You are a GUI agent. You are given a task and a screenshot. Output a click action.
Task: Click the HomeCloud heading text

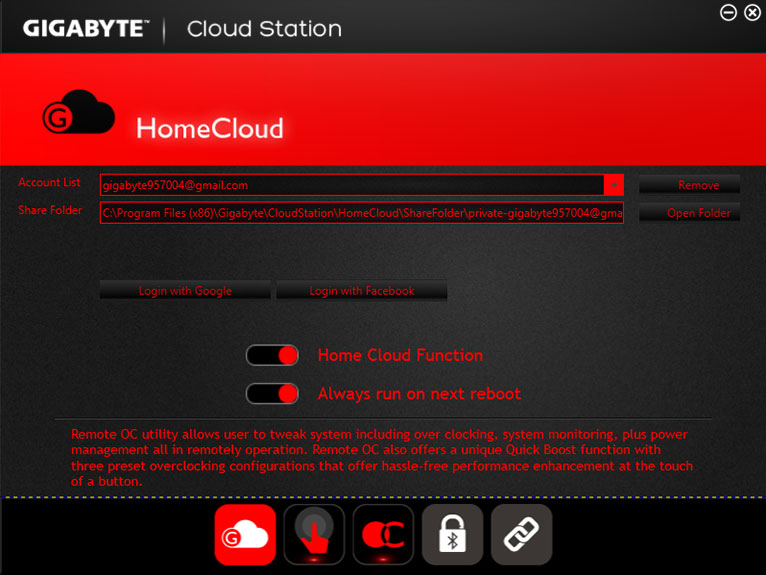(x=210, y=128)
